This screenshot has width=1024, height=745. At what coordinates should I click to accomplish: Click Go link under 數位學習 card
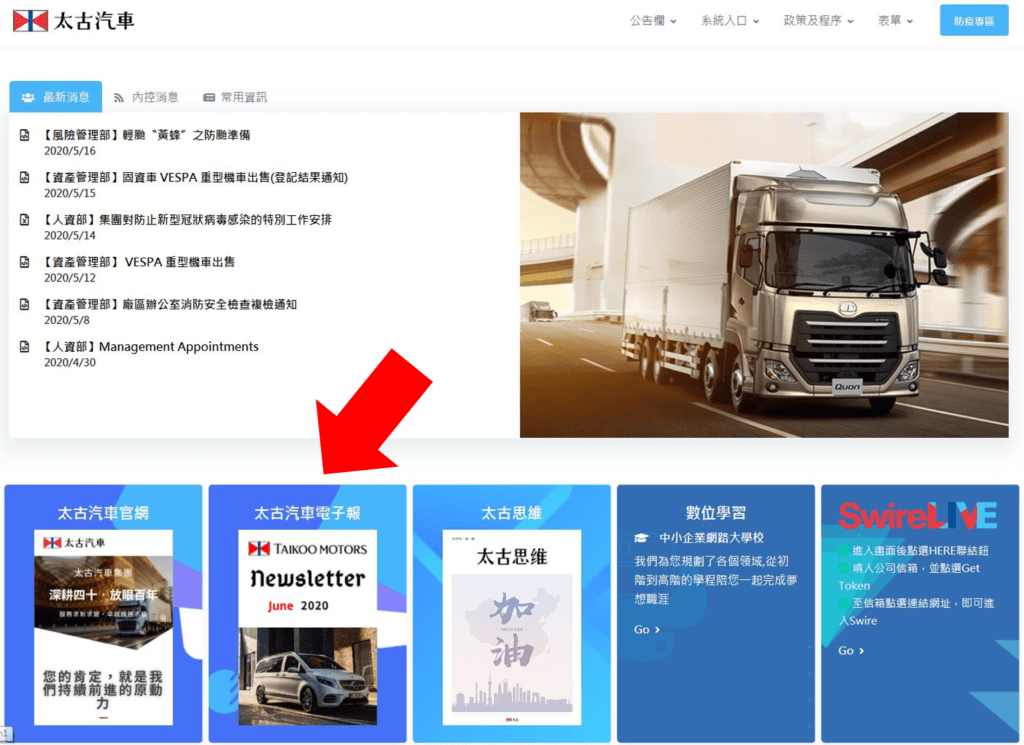(647, 630)
